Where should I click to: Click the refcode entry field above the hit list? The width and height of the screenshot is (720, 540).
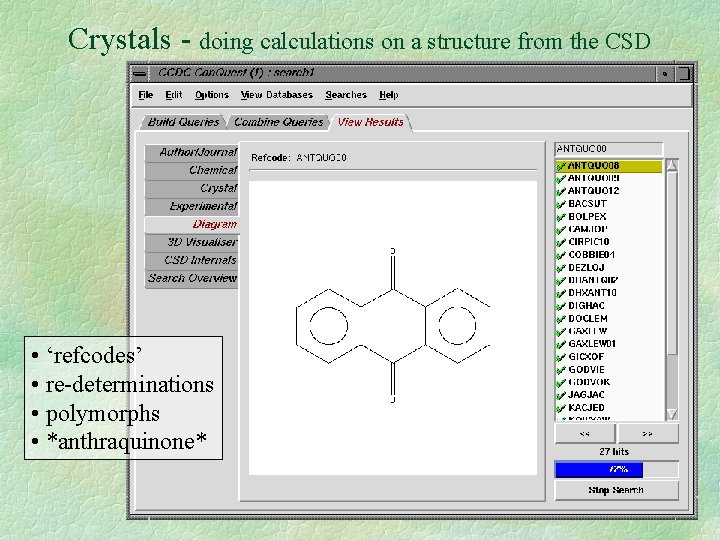608,149
